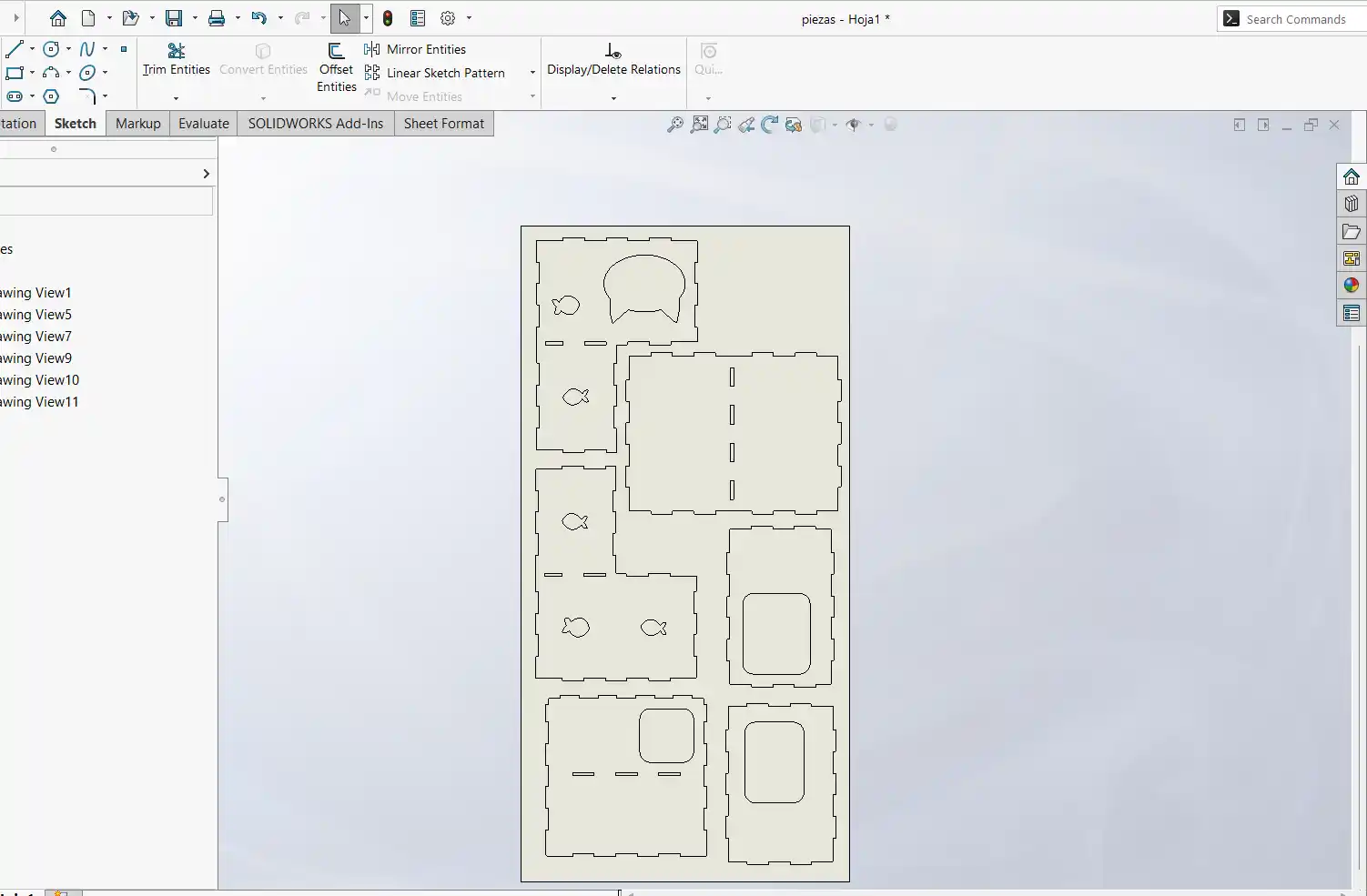Viewport: 1367px width, 896px height.
Task: Select the Point sketch tool
Action: click(124, 49)
